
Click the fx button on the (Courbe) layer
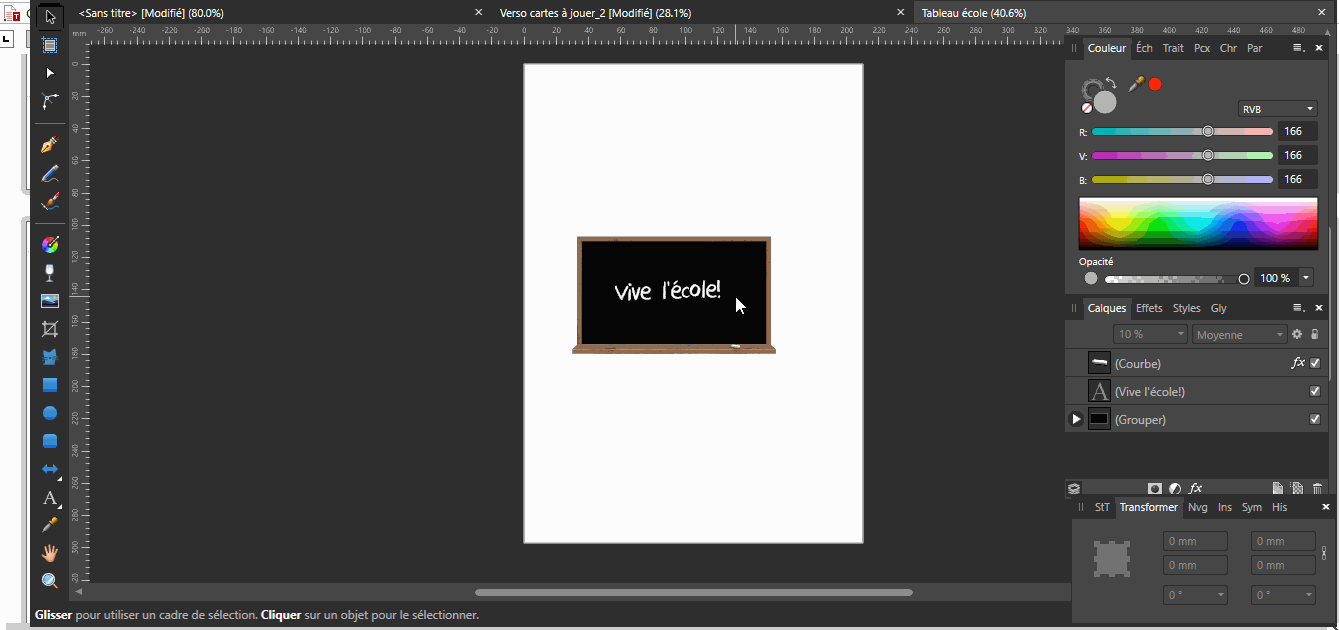1297,363
